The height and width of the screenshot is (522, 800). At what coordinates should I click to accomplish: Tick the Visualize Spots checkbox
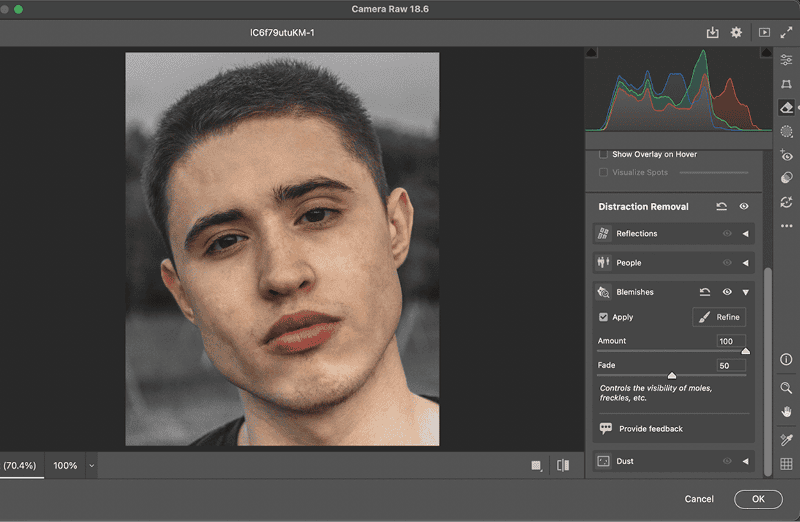pos(604,172)
